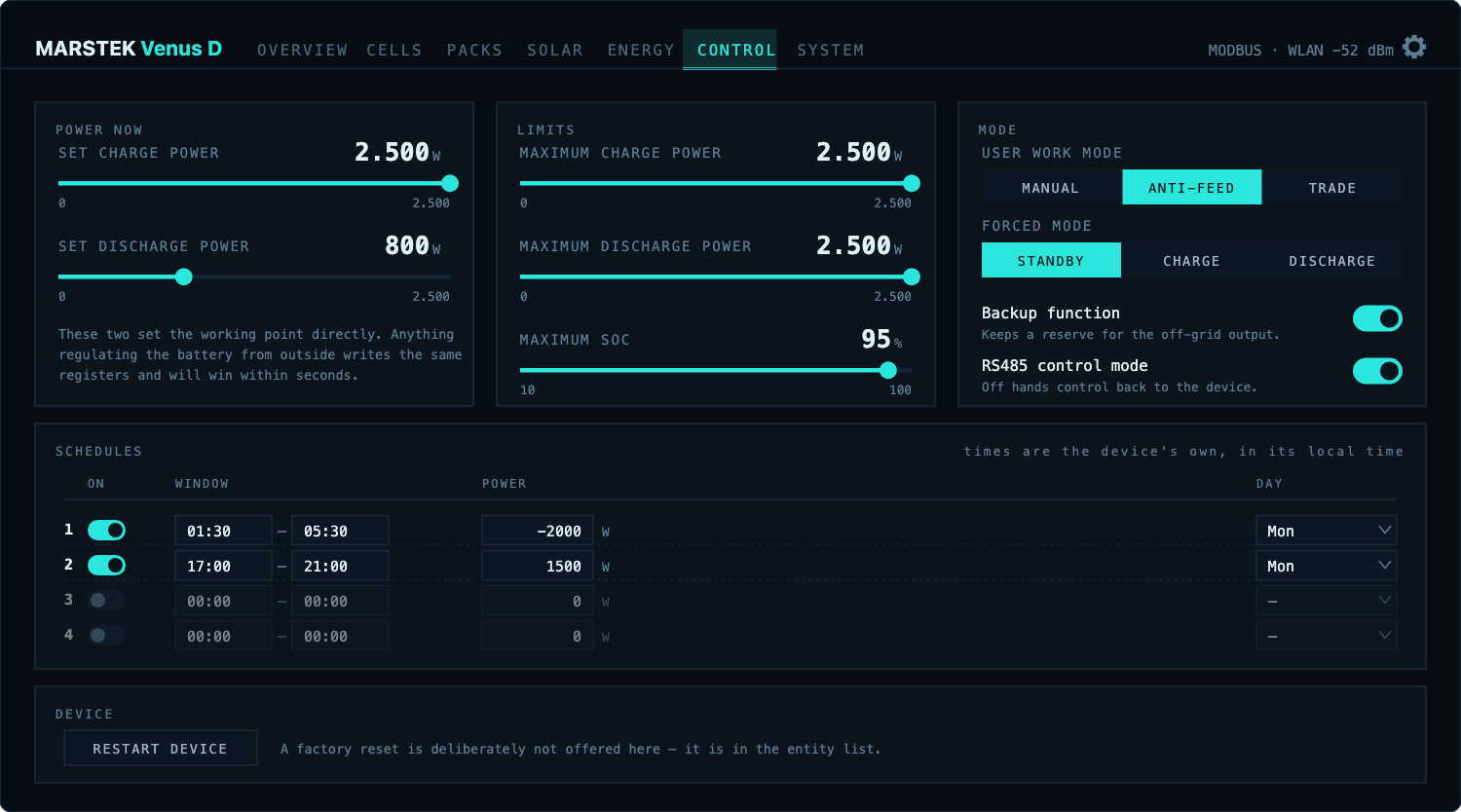Select Manual user work mode

click(x=1051, y=187)
